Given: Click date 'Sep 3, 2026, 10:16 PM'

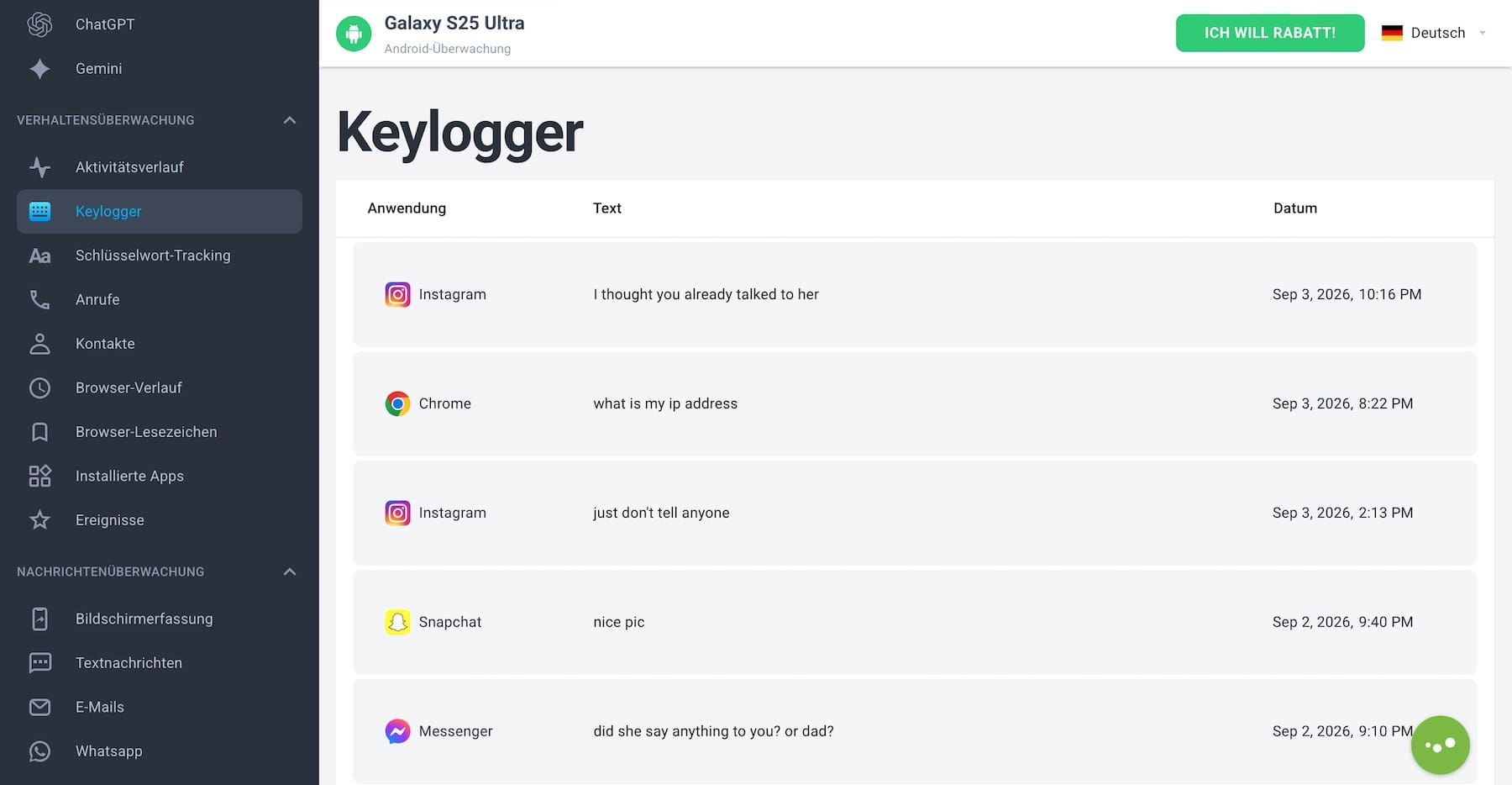Looking at the screenshot, I should [1347, 295].
